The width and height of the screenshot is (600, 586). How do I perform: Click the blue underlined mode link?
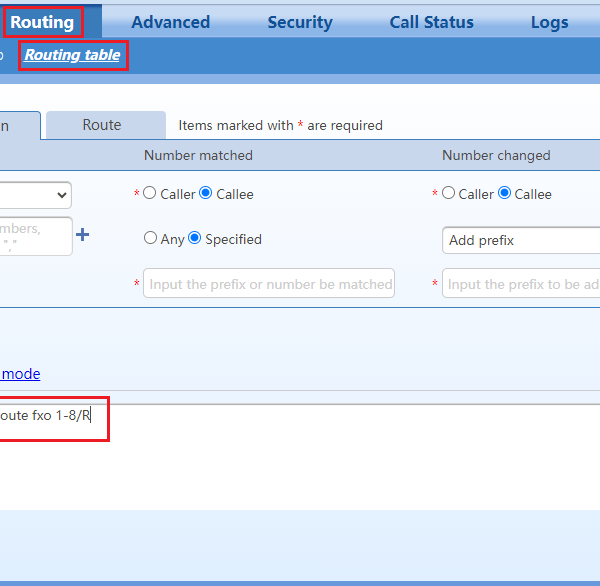click(20, 374)
